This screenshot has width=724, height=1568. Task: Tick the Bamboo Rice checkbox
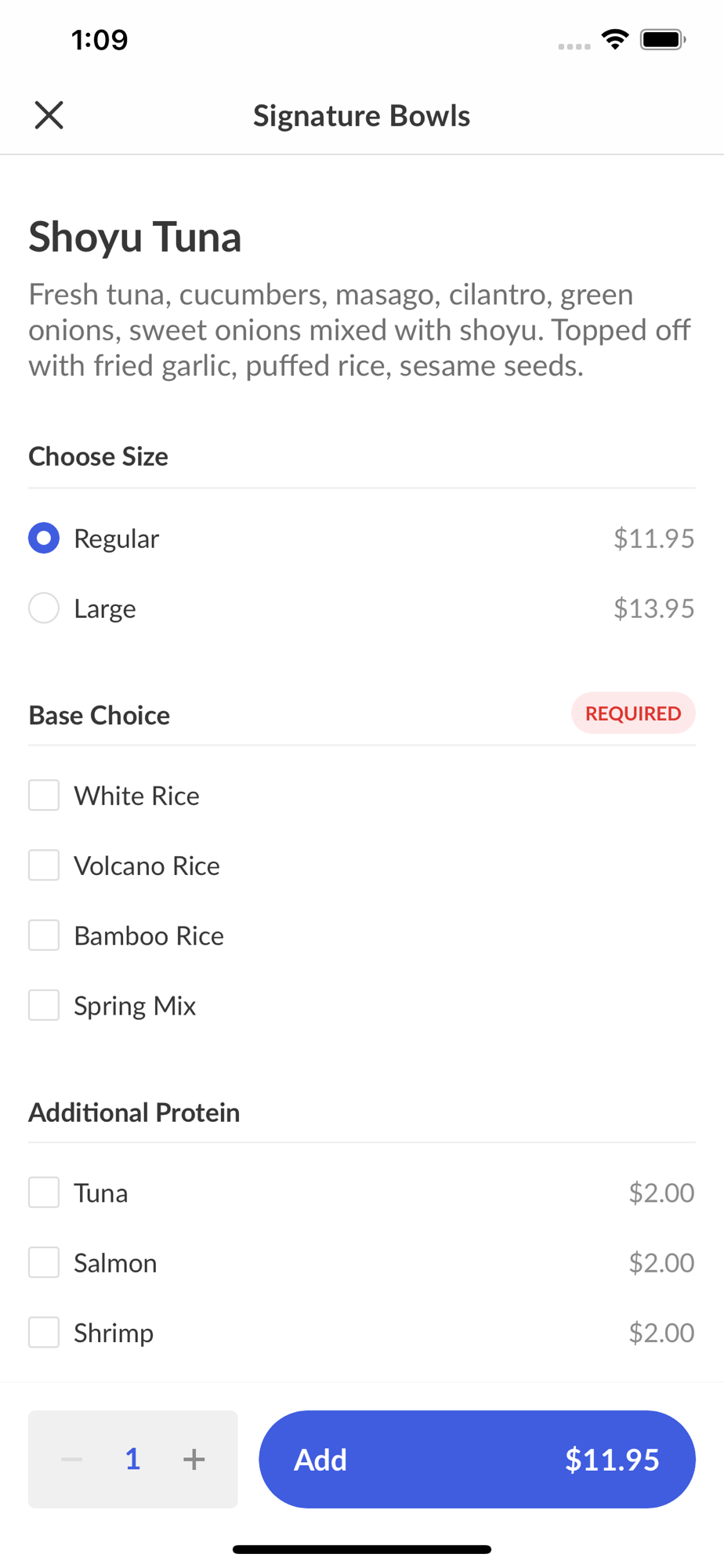(x=44, y=935)
